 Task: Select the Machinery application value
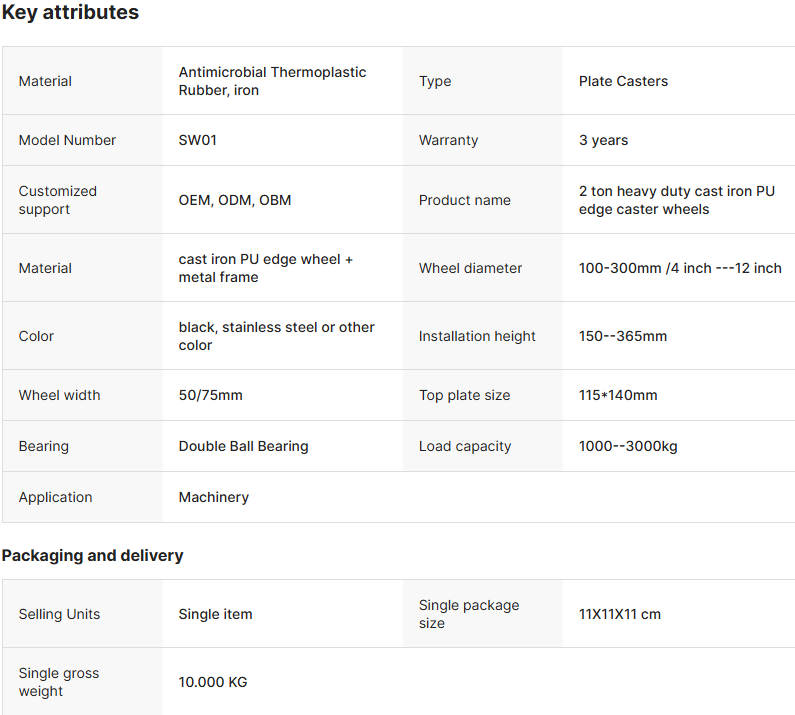point(213,497)
